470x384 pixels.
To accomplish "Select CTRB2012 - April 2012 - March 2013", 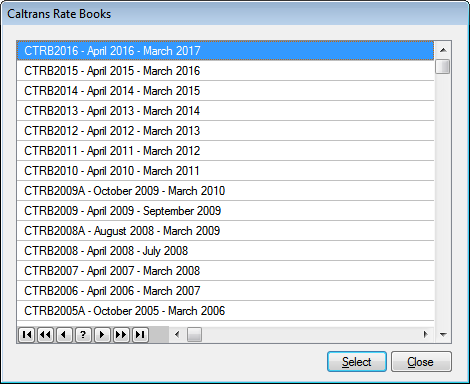I will coord(225,131).
